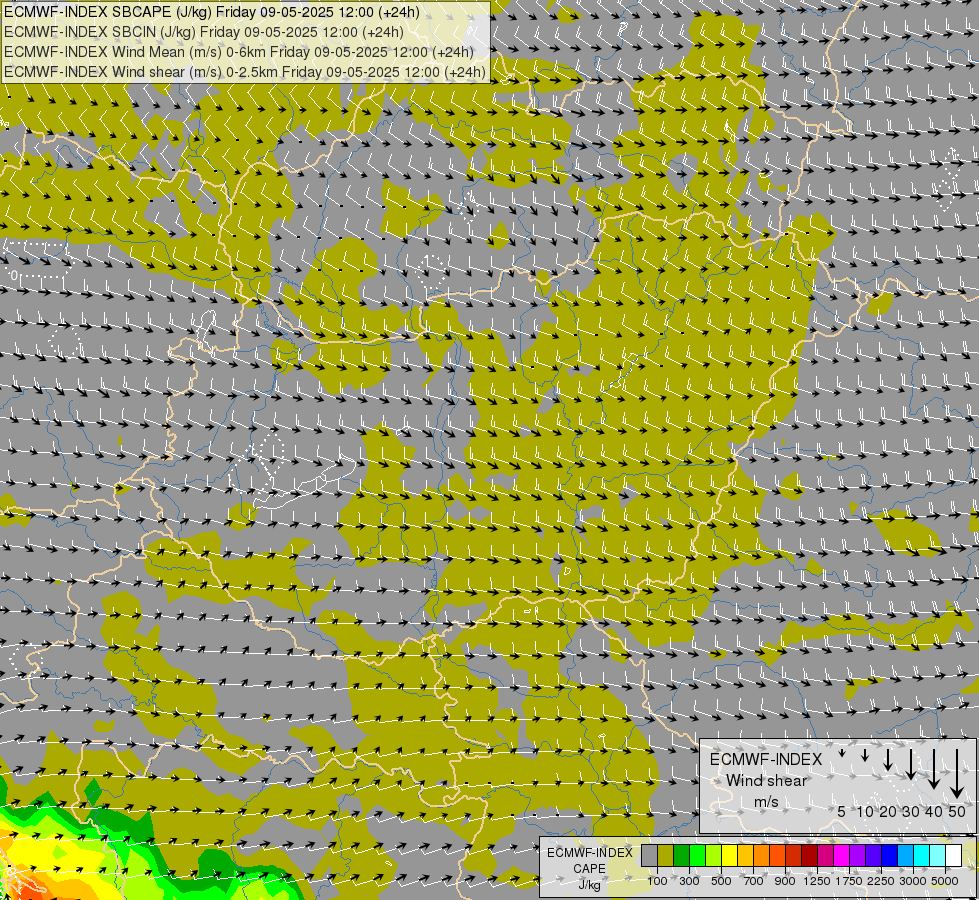Click the white CAPE swatch above 5000
This screenshot has height=900, width=979.
(x=953, y=856)
